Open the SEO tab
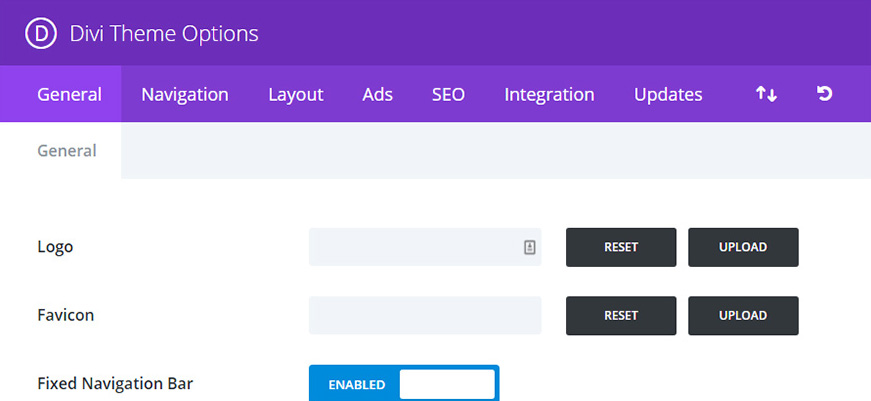Viewport: 871px width, 401px height. coord(448,94)
